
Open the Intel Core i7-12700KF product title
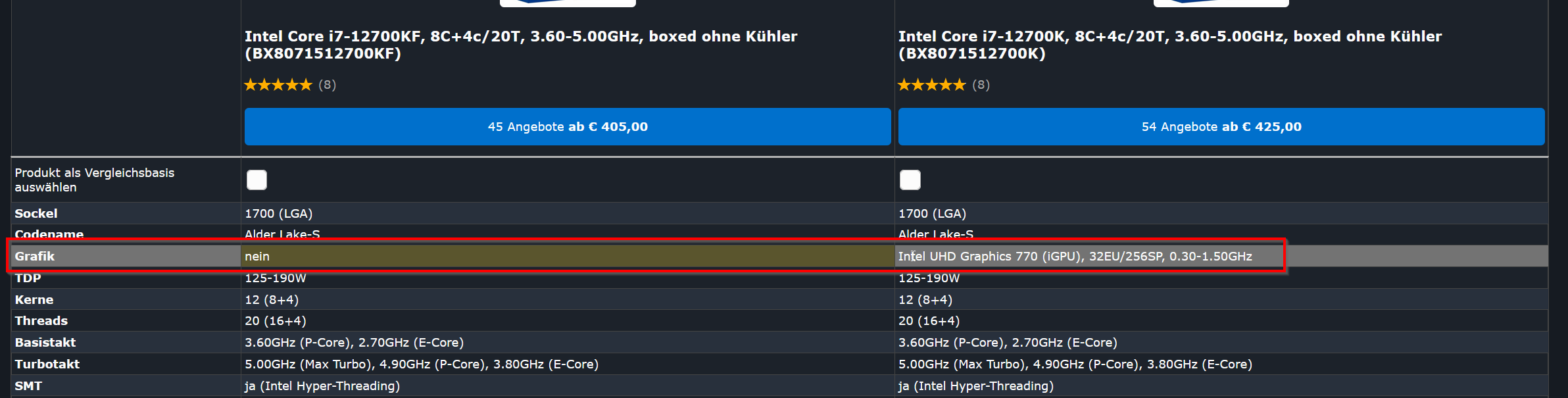point(521,45)
